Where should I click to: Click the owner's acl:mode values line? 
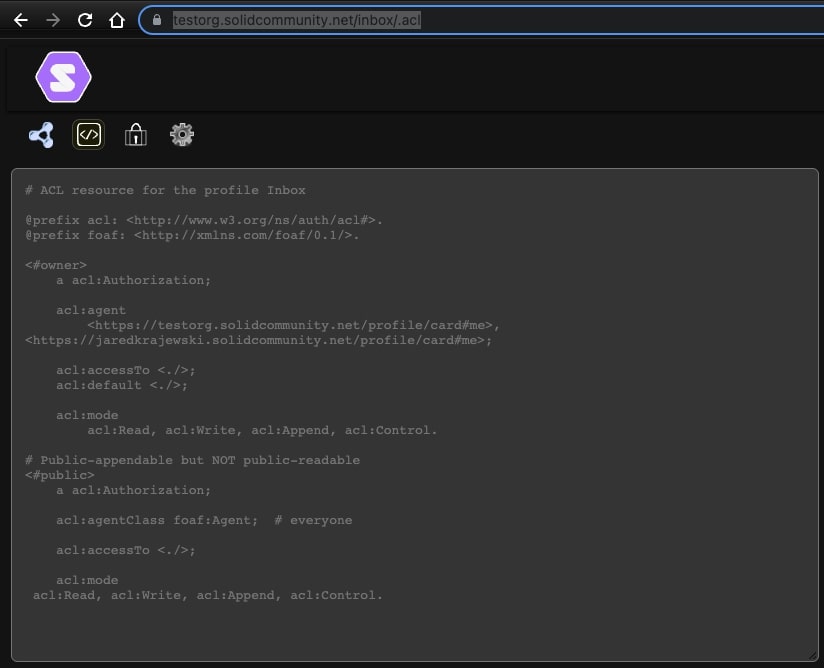[262, 430]
